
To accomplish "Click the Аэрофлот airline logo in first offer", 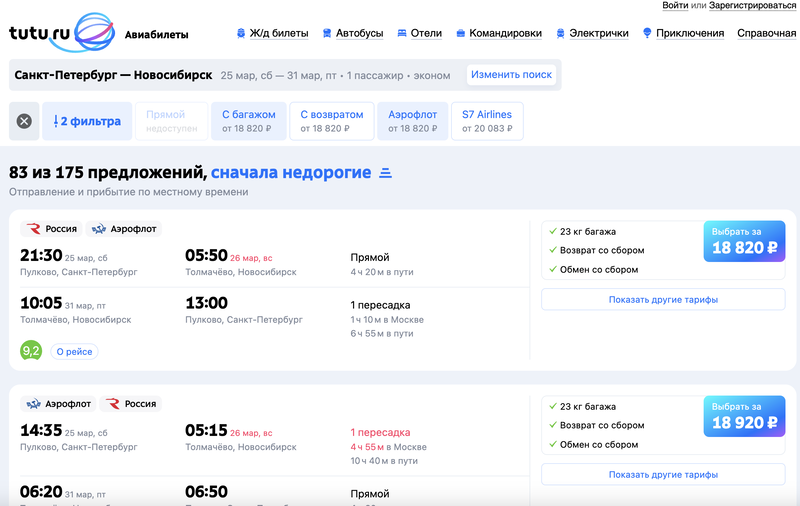I will (98, 229).
